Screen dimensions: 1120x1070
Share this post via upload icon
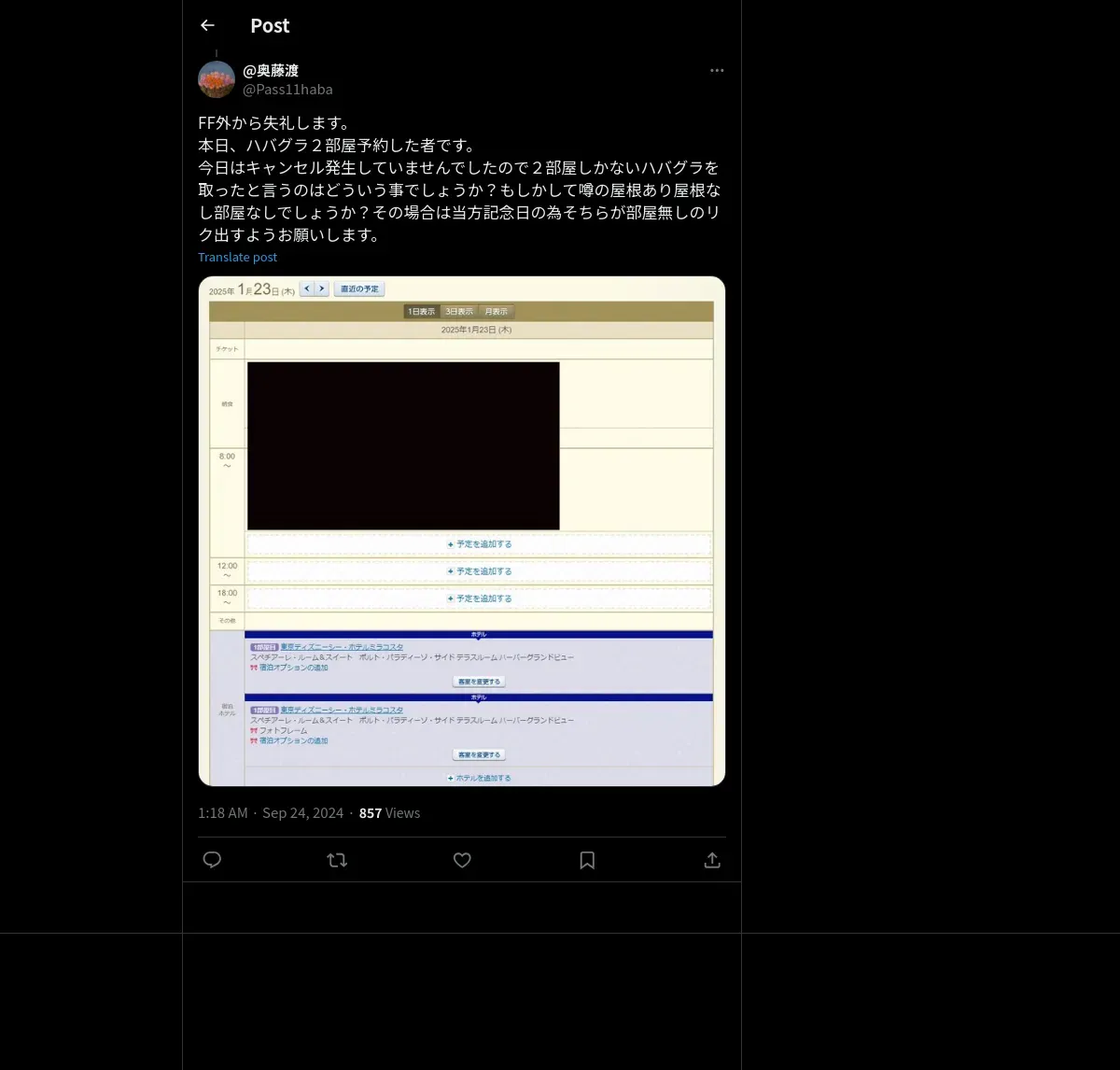click(x=712, y=860)
